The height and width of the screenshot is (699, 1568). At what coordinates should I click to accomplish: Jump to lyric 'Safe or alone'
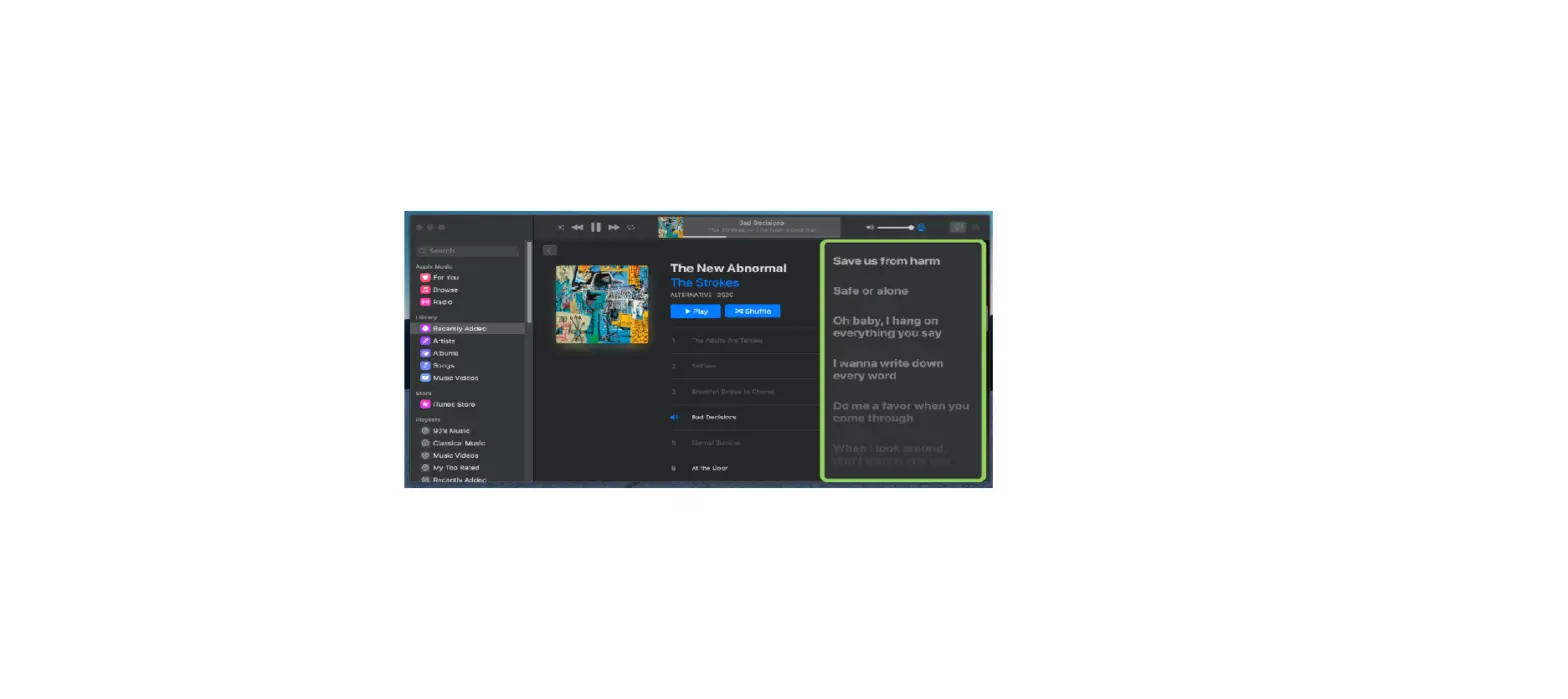click(x=870, y=291)
